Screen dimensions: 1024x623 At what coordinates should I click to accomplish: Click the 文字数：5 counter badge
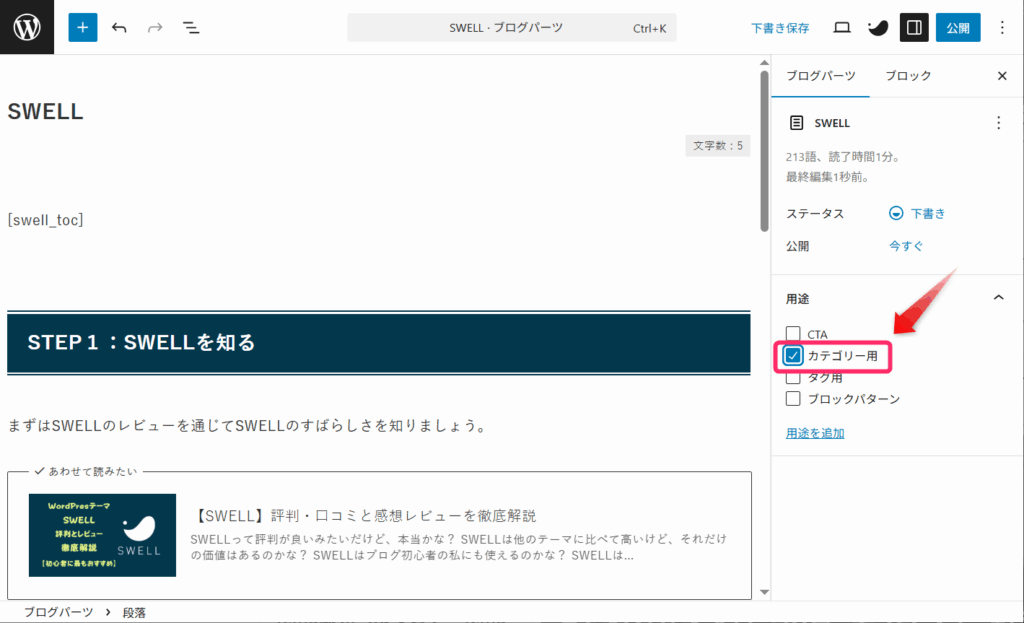[x=718, y=146]
